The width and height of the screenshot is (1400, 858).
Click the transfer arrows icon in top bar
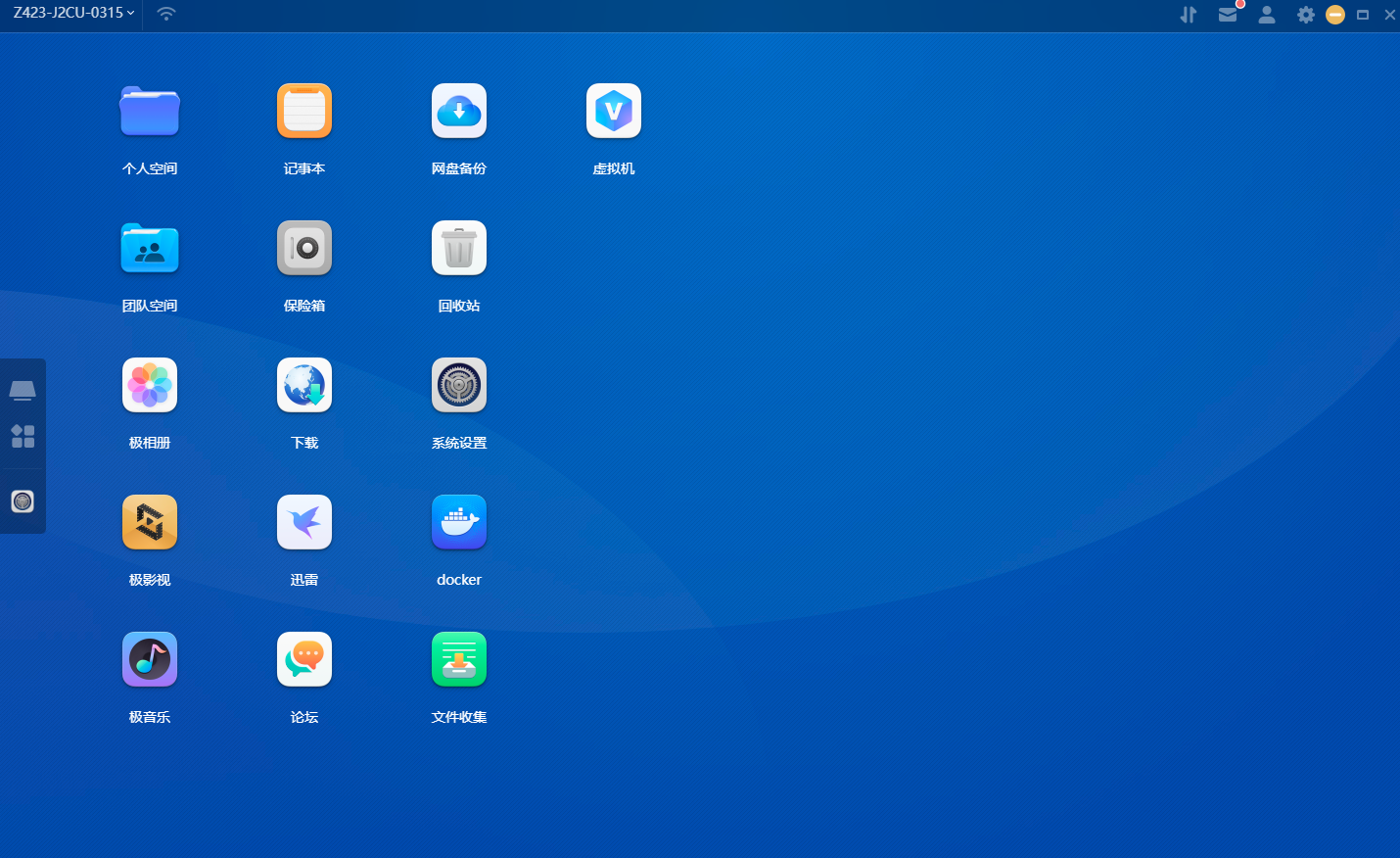point(1189,15)
